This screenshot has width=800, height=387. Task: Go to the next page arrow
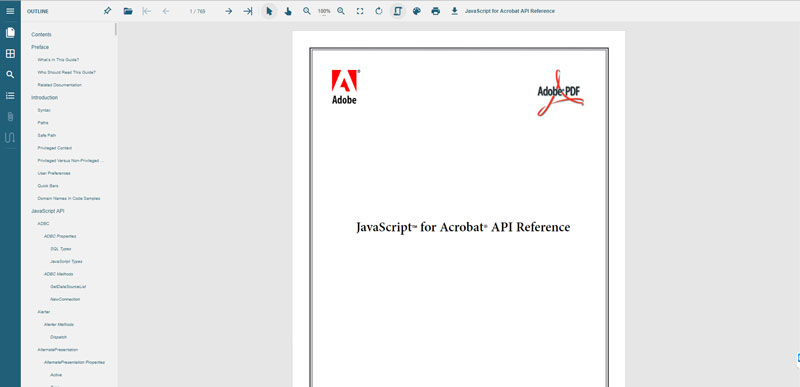pyautogui.click(x=229, y=11)
